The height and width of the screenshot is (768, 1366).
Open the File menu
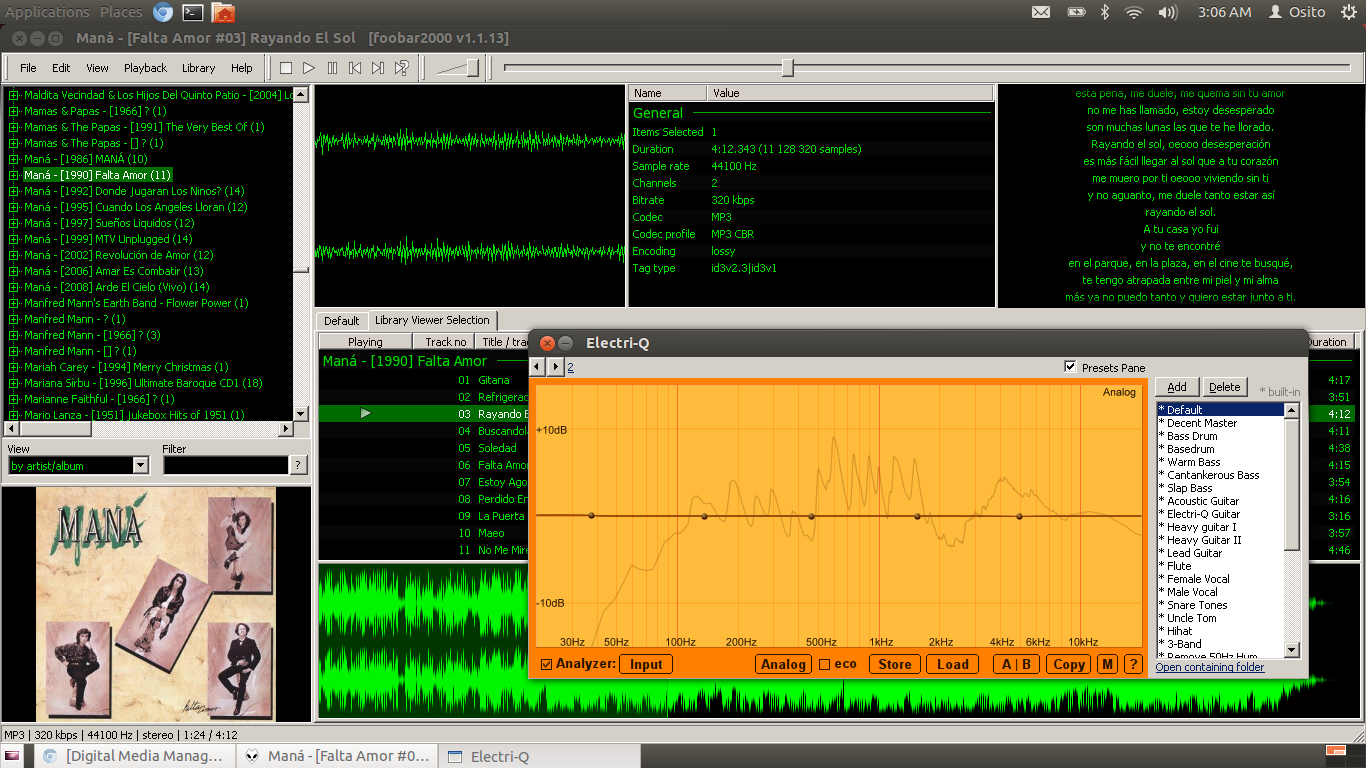[28, 68]
